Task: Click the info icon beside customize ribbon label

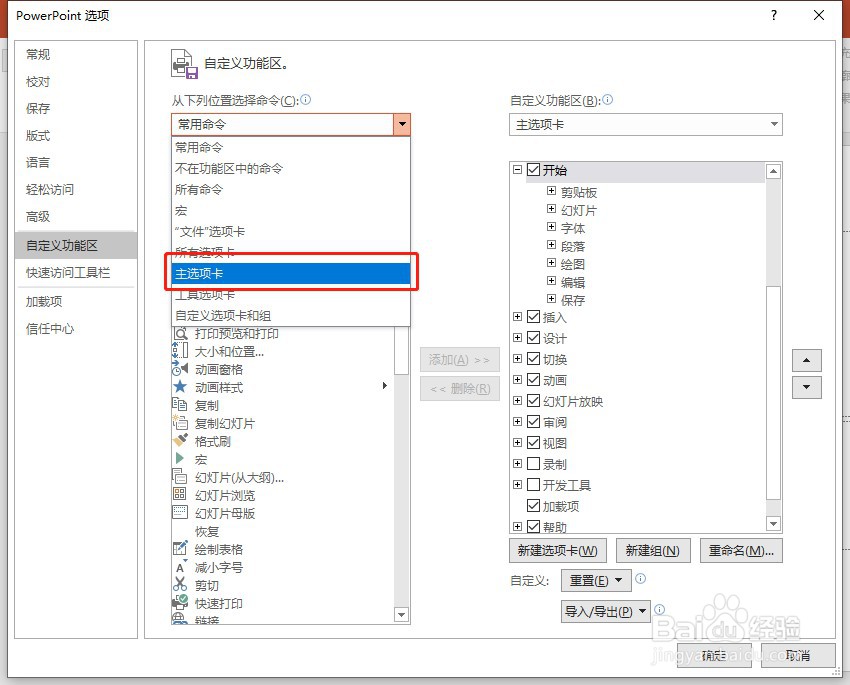Action: pyautogui.click(x=608, y=100)
